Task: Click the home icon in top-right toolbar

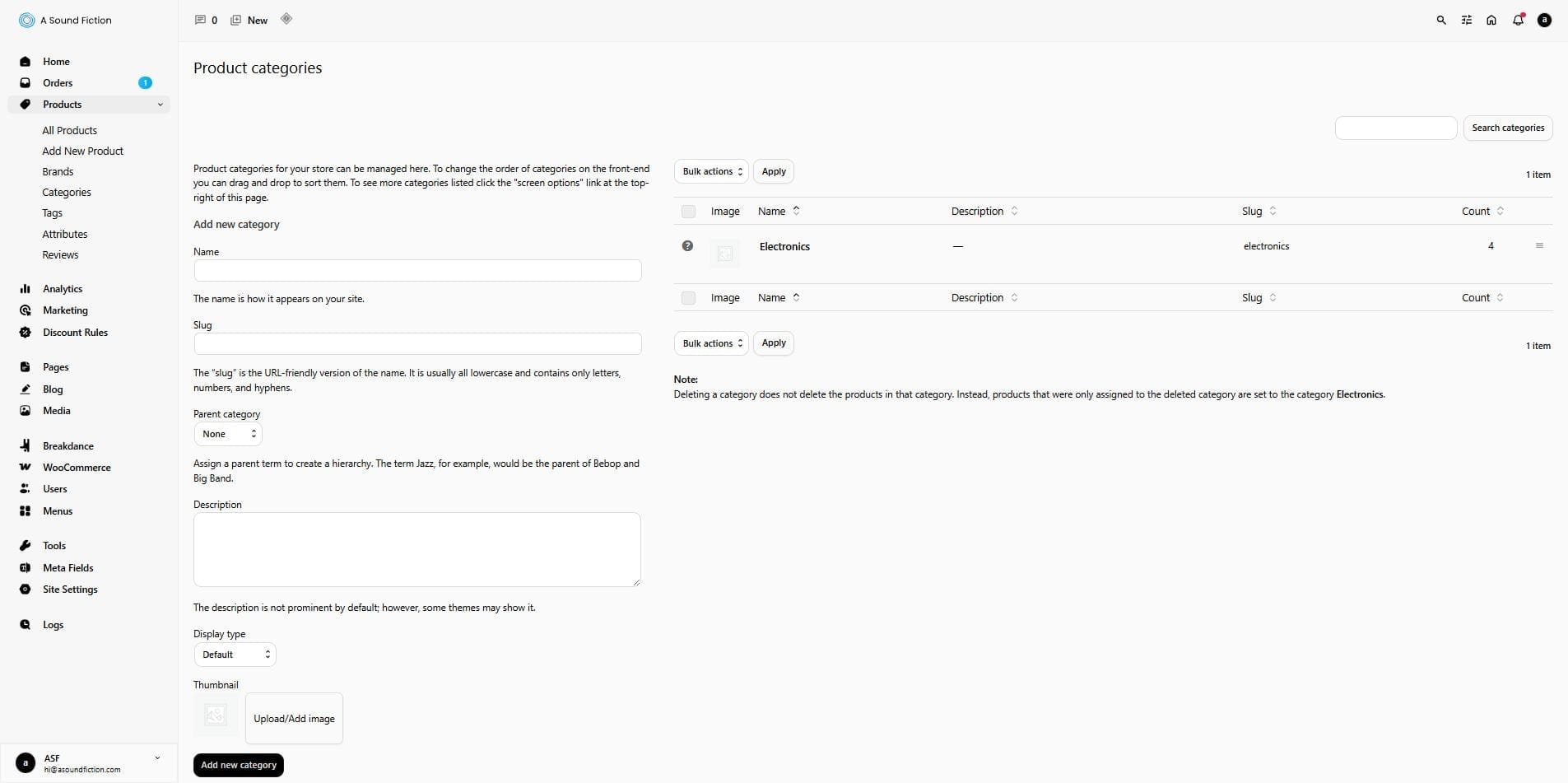Action: pos(1491,20)
